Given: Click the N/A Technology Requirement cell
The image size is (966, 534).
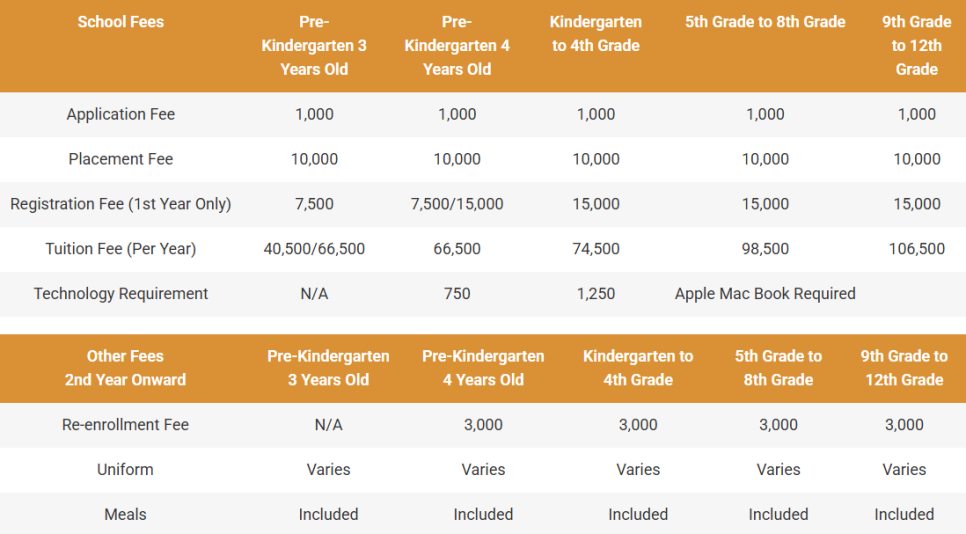Looking at the screenshot, I should [314, 294].
